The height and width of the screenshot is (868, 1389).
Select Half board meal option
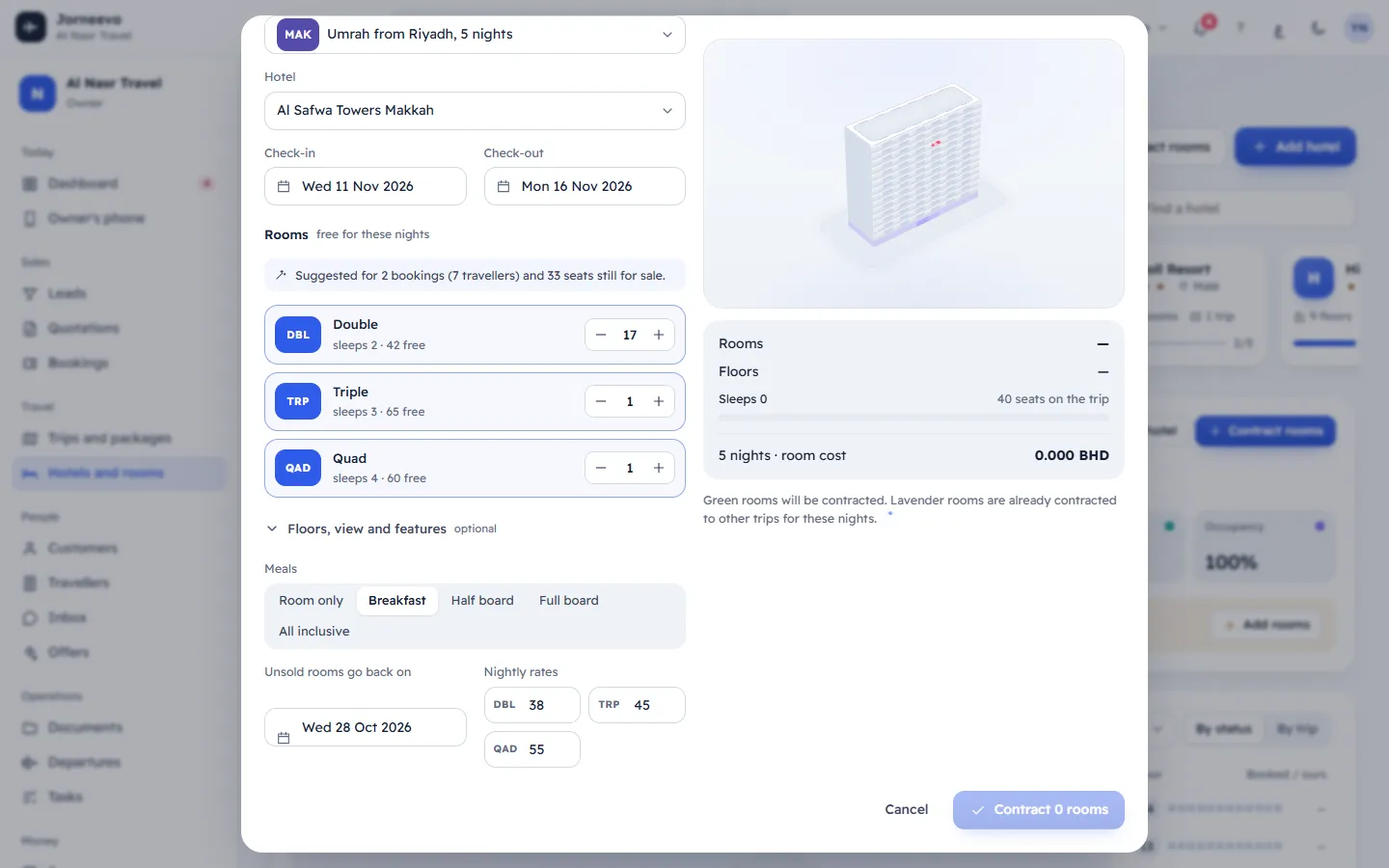point(482,600)
